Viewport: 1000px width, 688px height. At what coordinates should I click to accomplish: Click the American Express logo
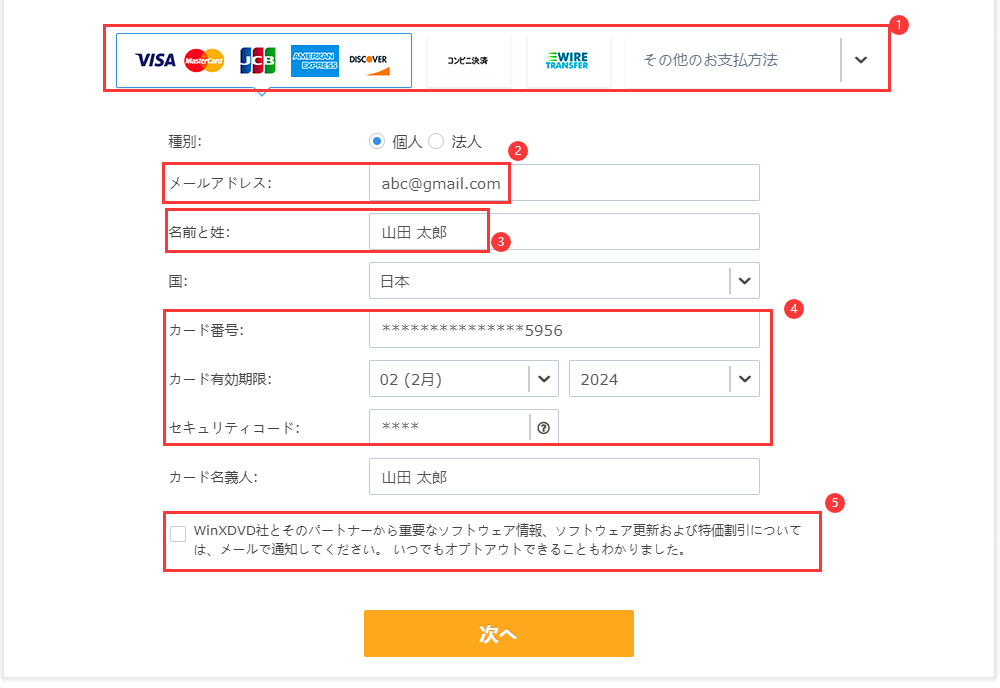point(315,60)
